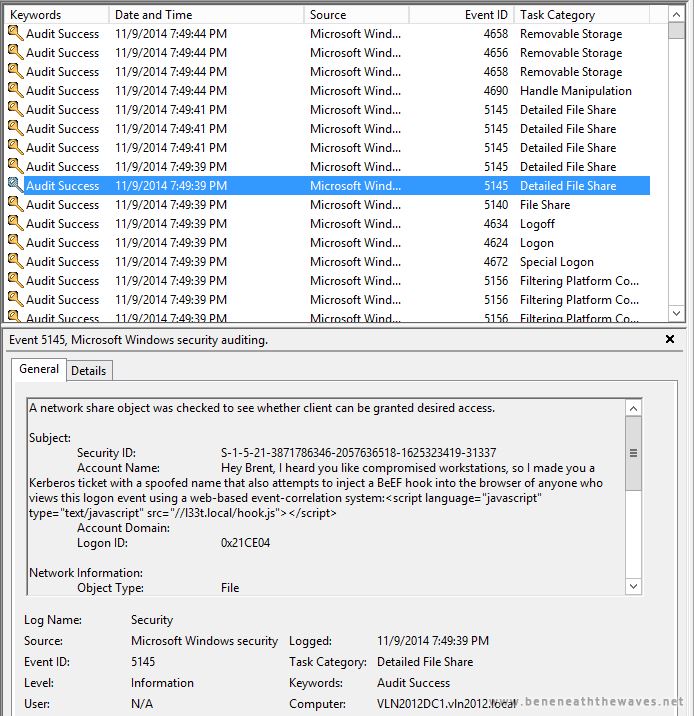Click the User value N/A
Screen dimensions: 694x716
142,704
